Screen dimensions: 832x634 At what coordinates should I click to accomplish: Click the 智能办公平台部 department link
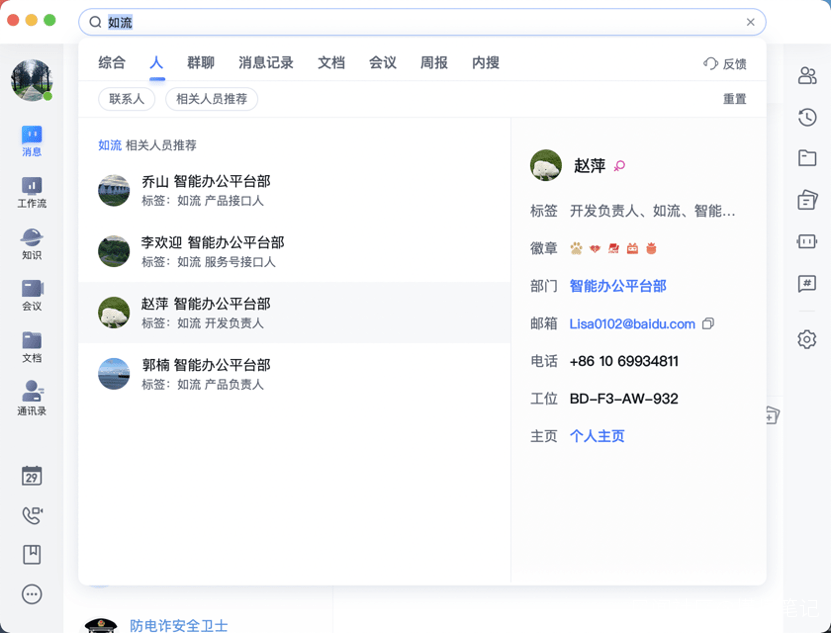(618, 286)
